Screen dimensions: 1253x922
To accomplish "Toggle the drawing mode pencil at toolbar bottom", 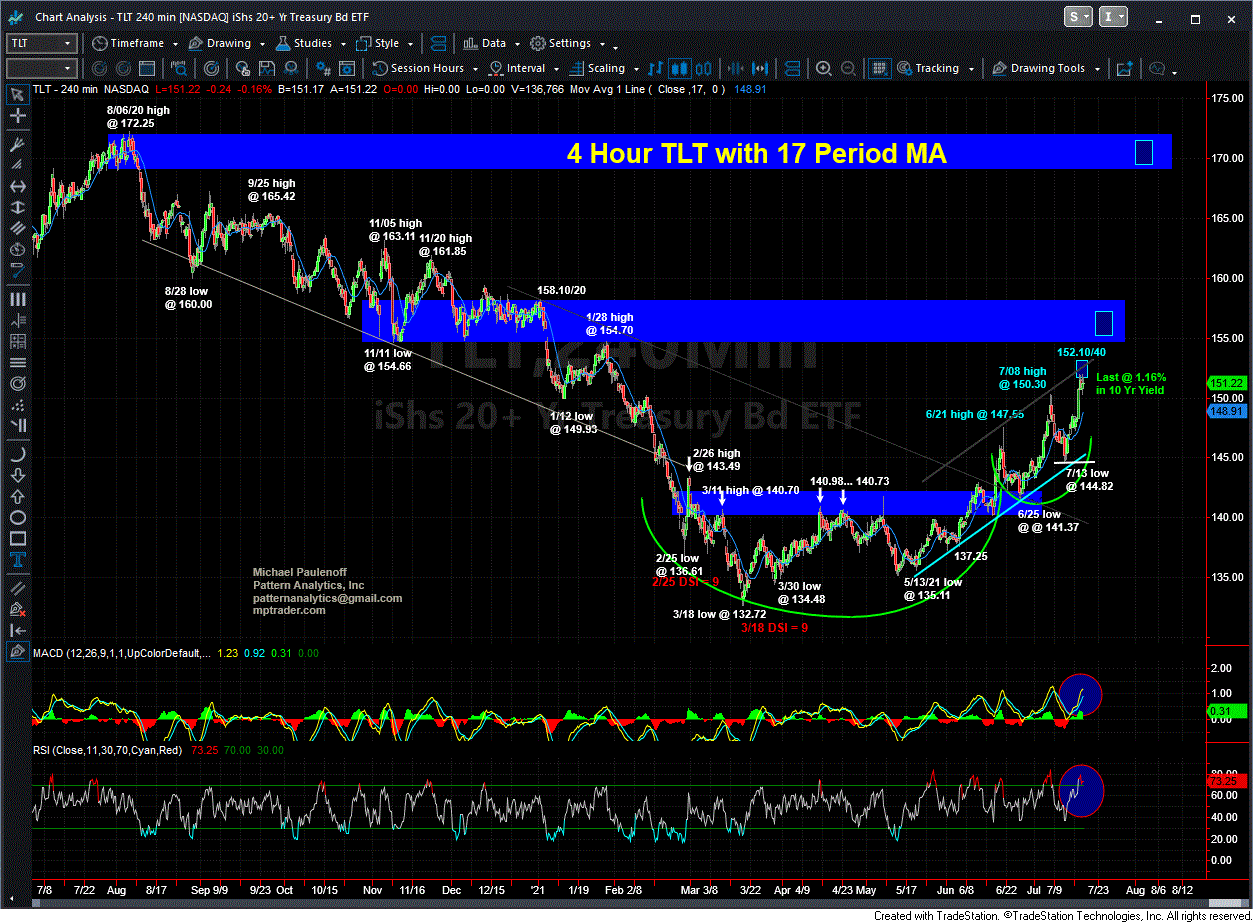I will click(x=17, y=651).
